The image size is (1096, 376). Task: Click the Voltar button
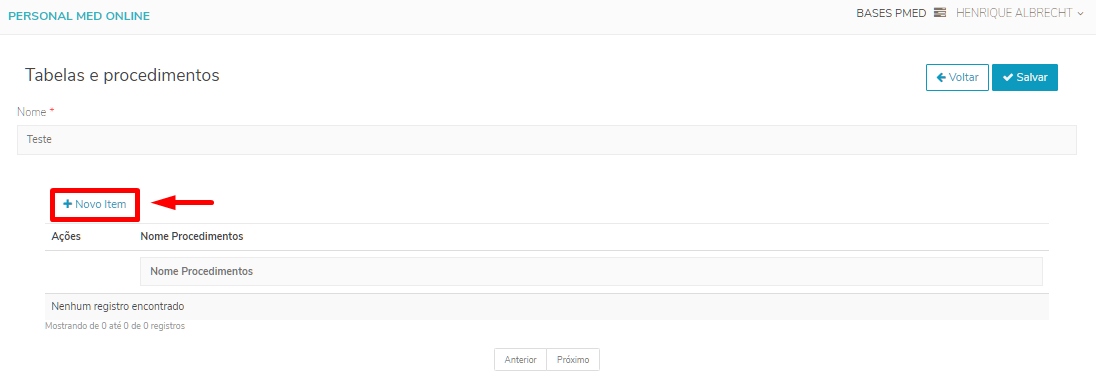957,78
